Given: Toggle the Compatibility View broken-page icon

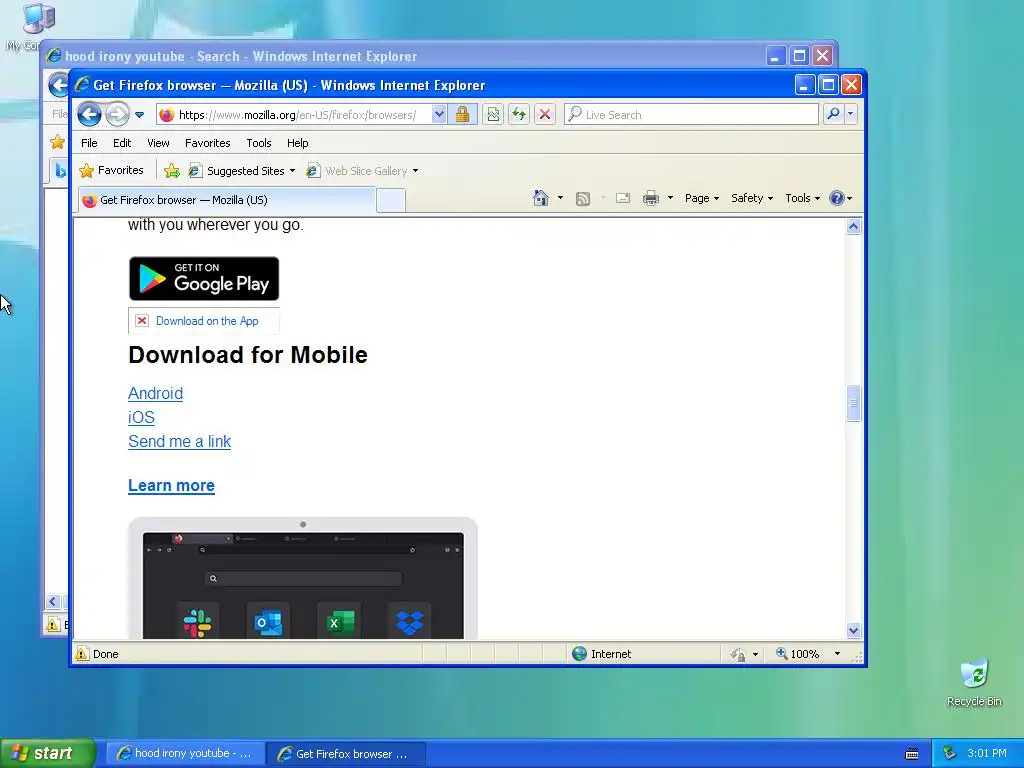Looking at the screenshot, I should (493, 115).
